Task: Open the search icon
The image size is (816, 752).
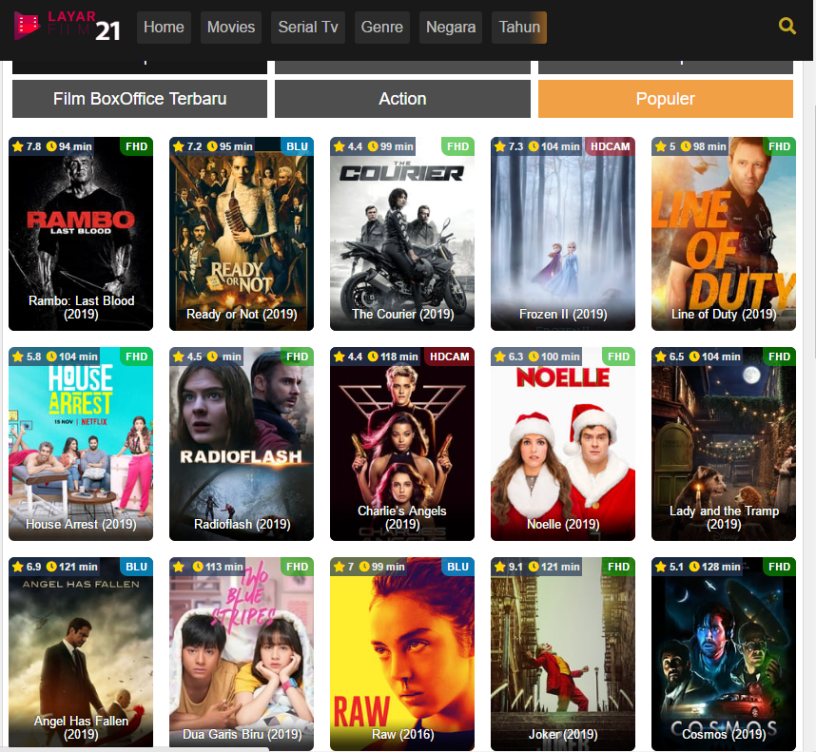Action: click(x=787, y=26)
